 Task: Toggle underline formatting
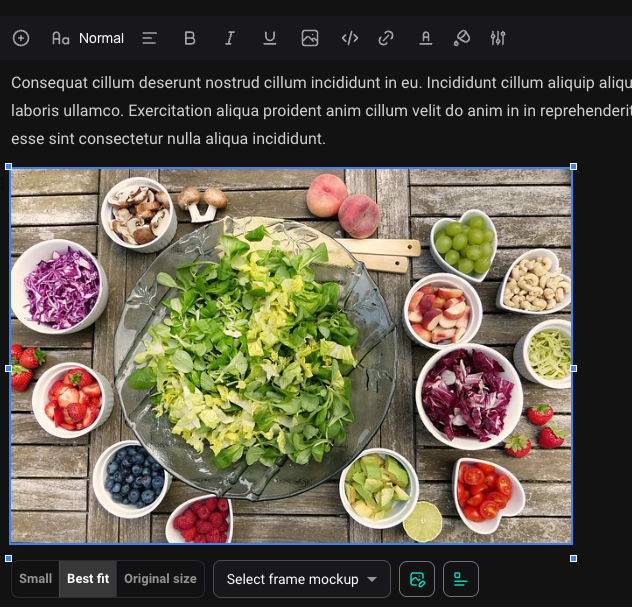(x=270, y=38)
